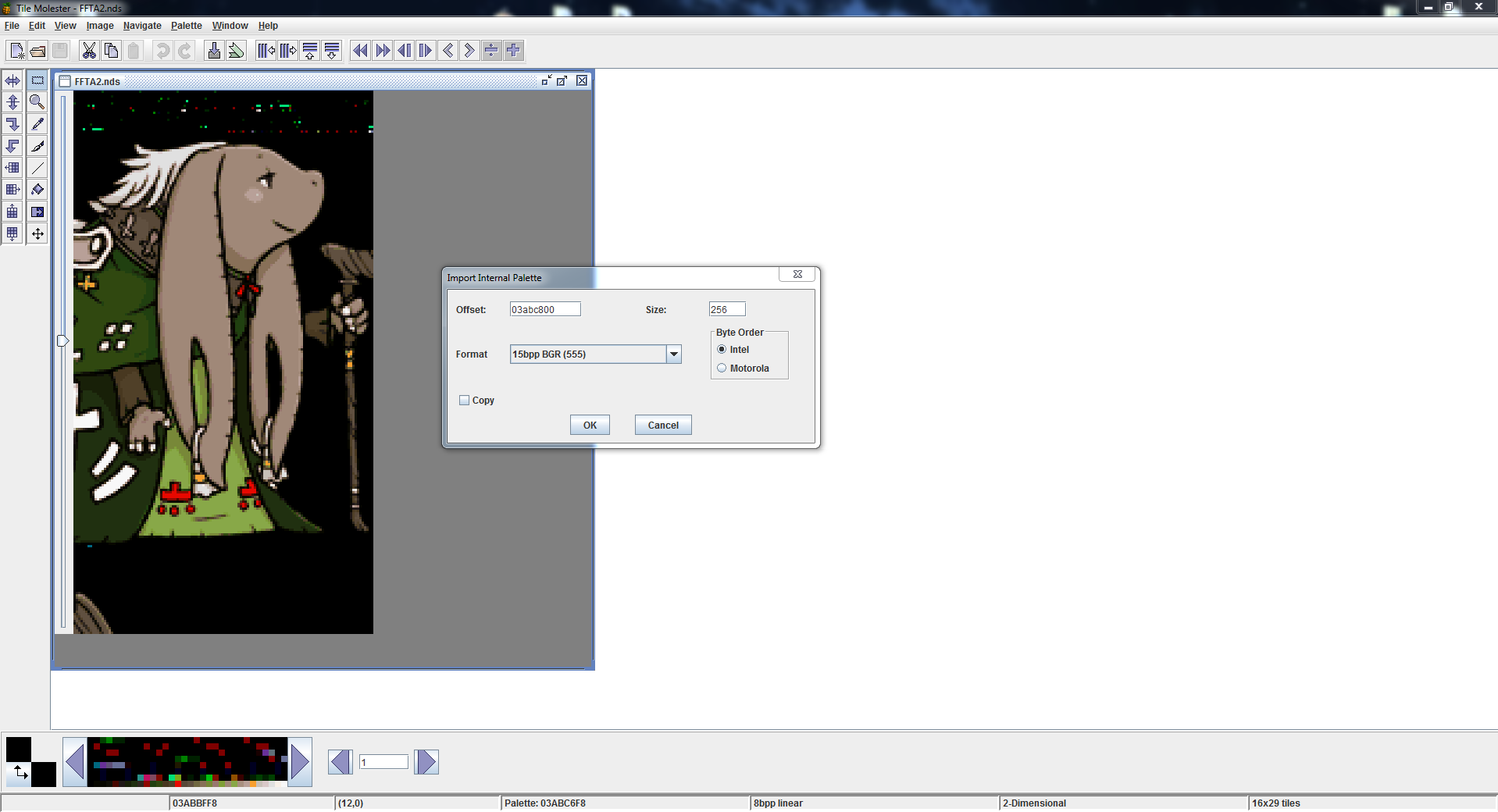1498x812 pixels.
Task: Open the Navigate menu
Action: click(x=142, y=26)
